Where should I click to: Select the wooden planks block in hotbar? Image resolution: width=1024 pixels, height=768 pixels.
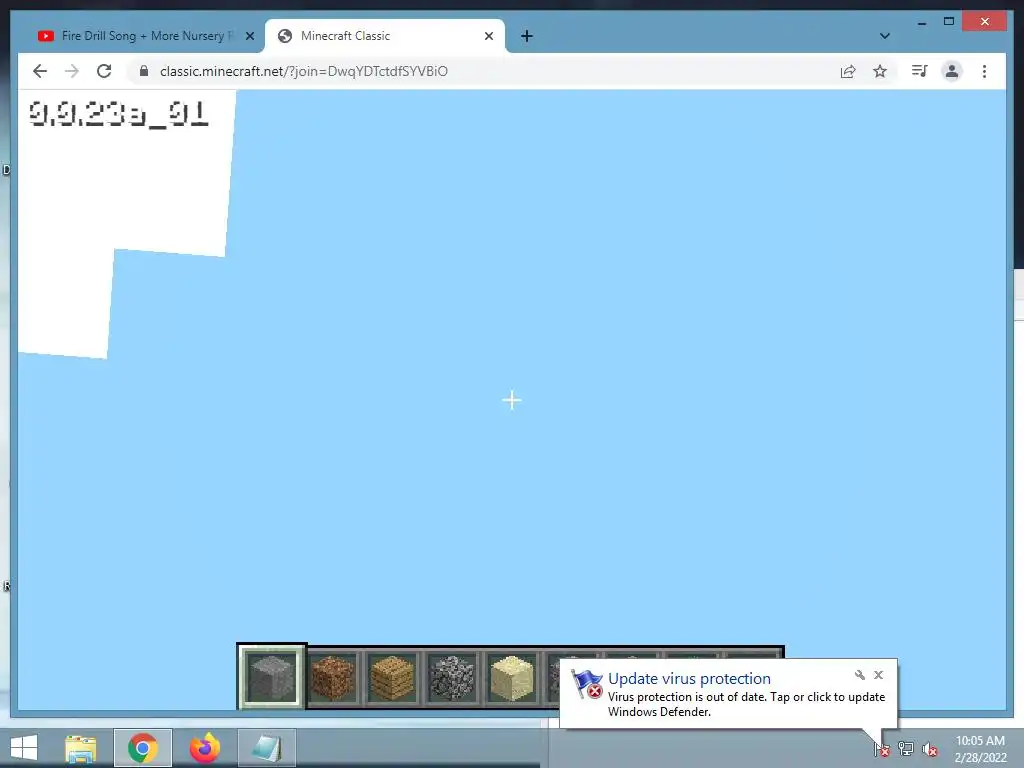[x=391, y=679]
